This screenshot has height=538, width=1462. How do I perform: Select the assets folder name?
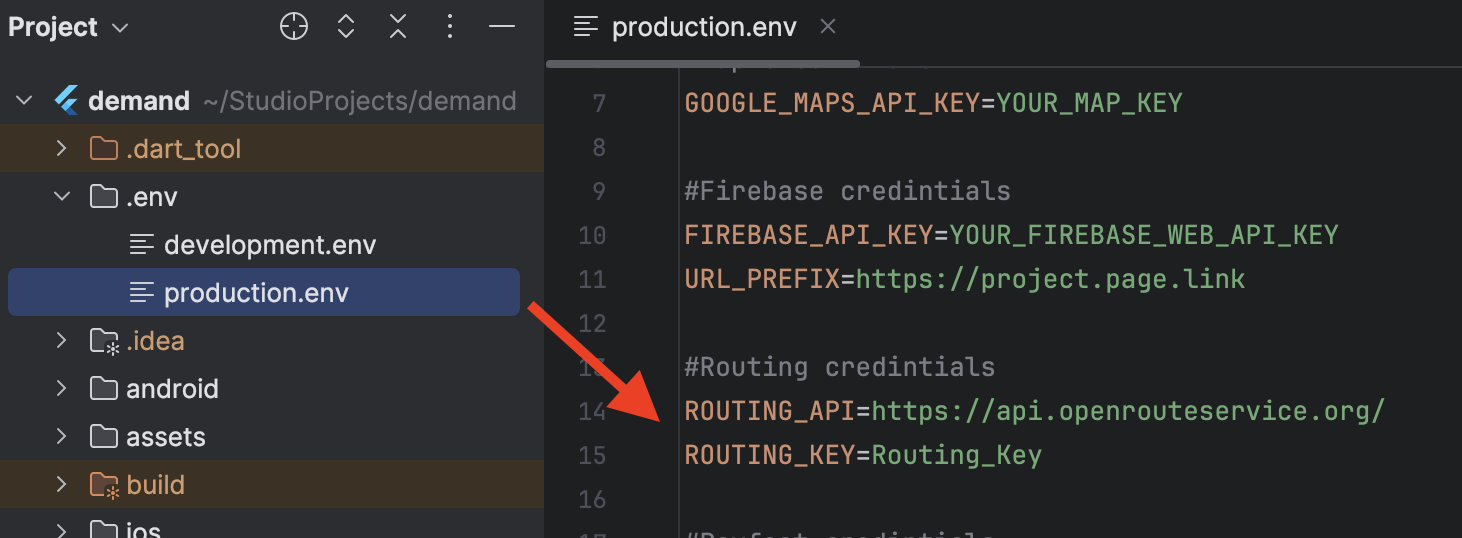pyautogui.click(x=166, y=437)
